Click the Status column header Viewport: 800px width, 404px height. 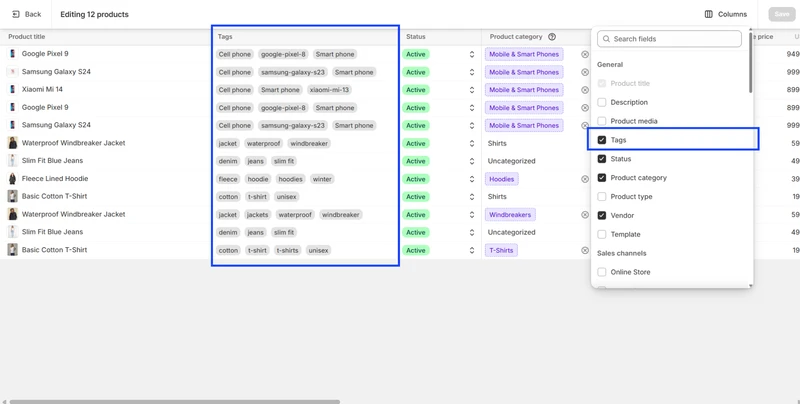tap(415, 37)
